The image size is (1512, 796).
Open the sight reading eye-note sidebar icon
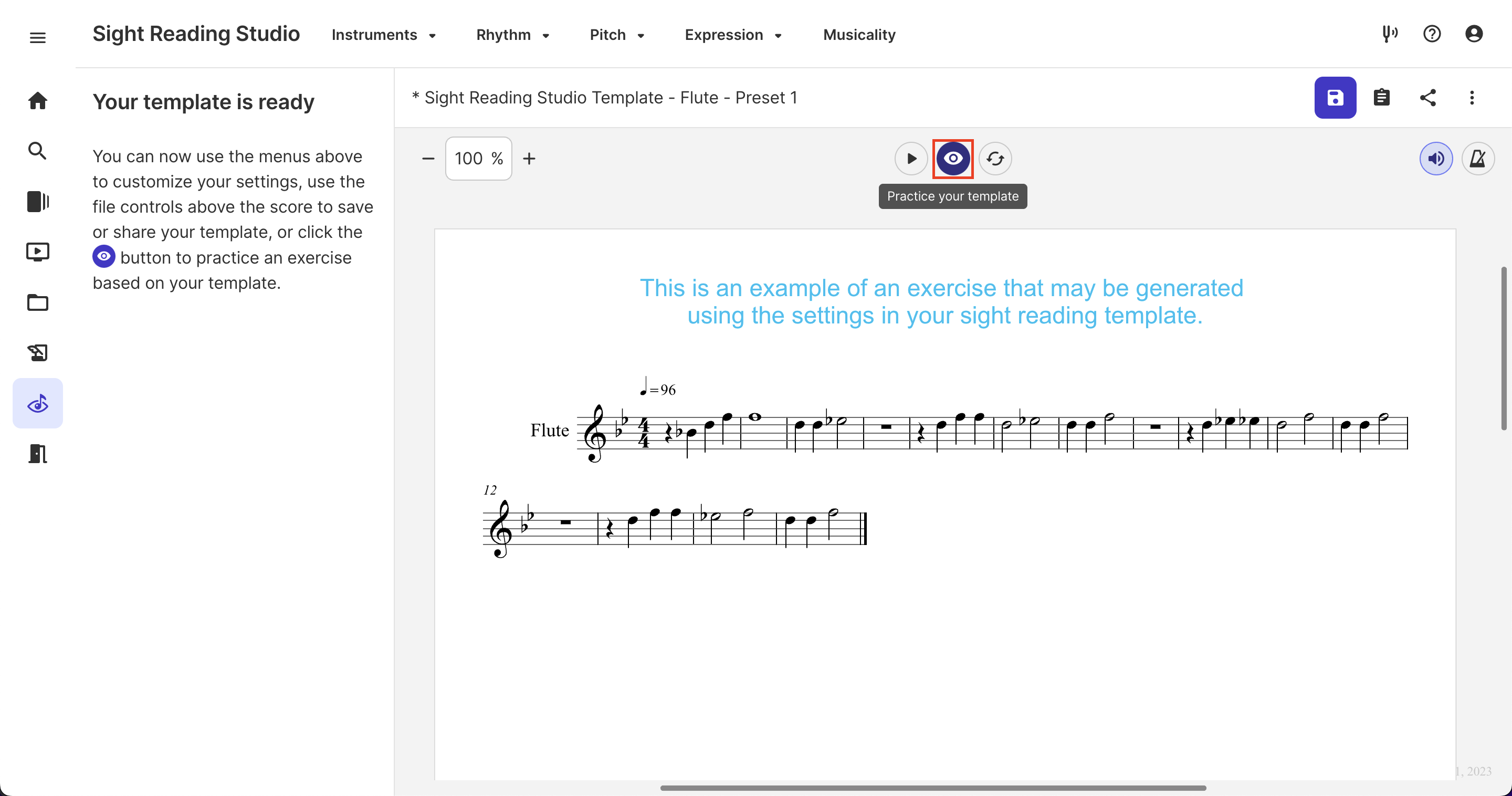tap(38, 403)
